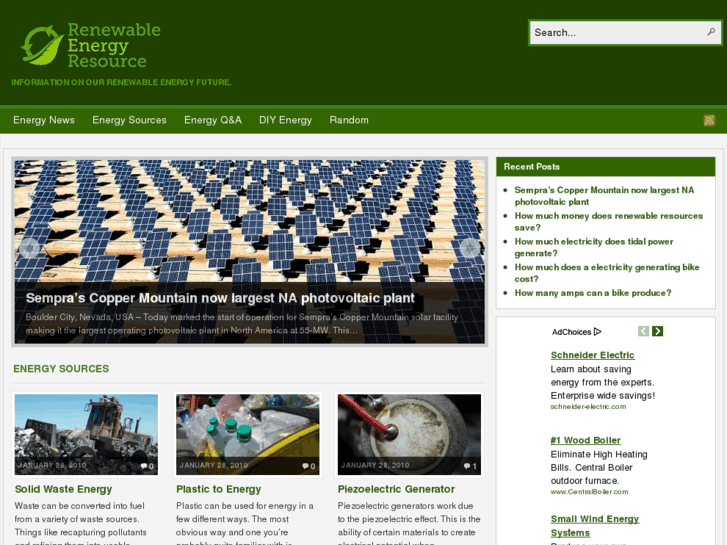The height and width of the screenshot is (545, 727).
Task: Click the date on Solid Waste Energy thumbnail
Action: 52,465
